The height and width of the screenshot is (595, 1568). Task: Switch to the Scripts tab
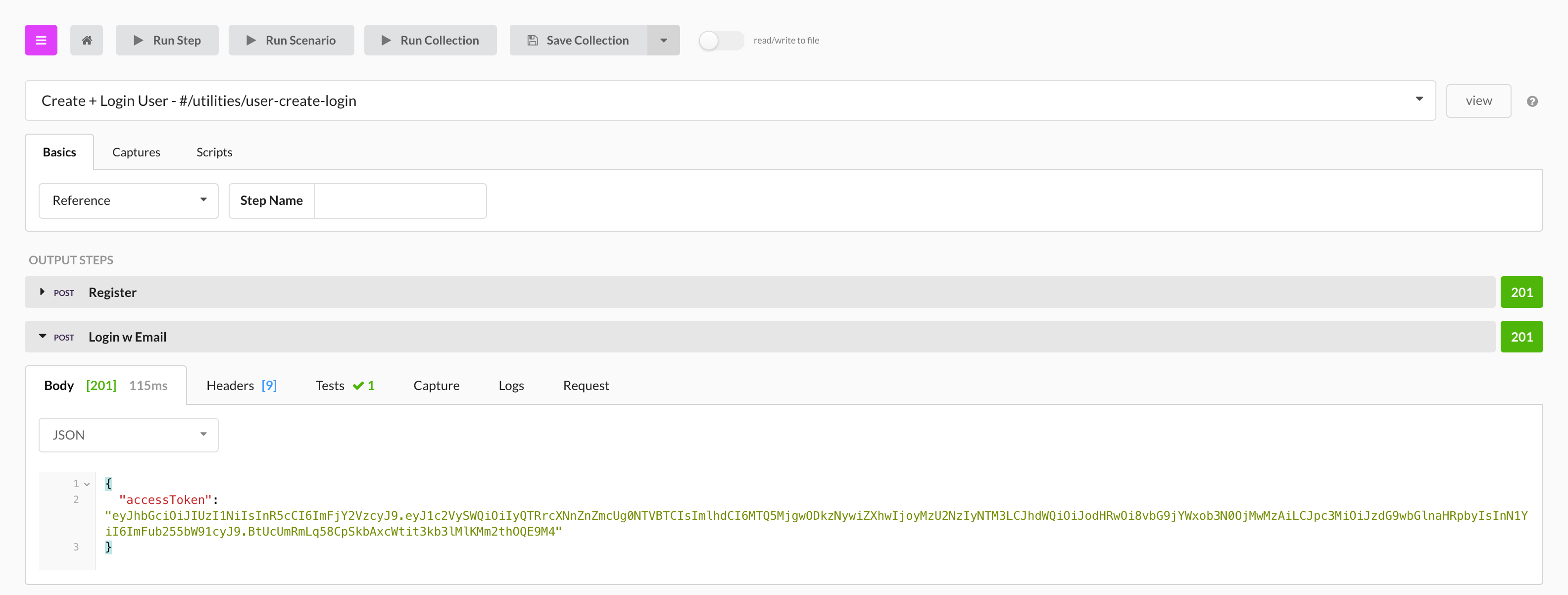tap(214, 152)
